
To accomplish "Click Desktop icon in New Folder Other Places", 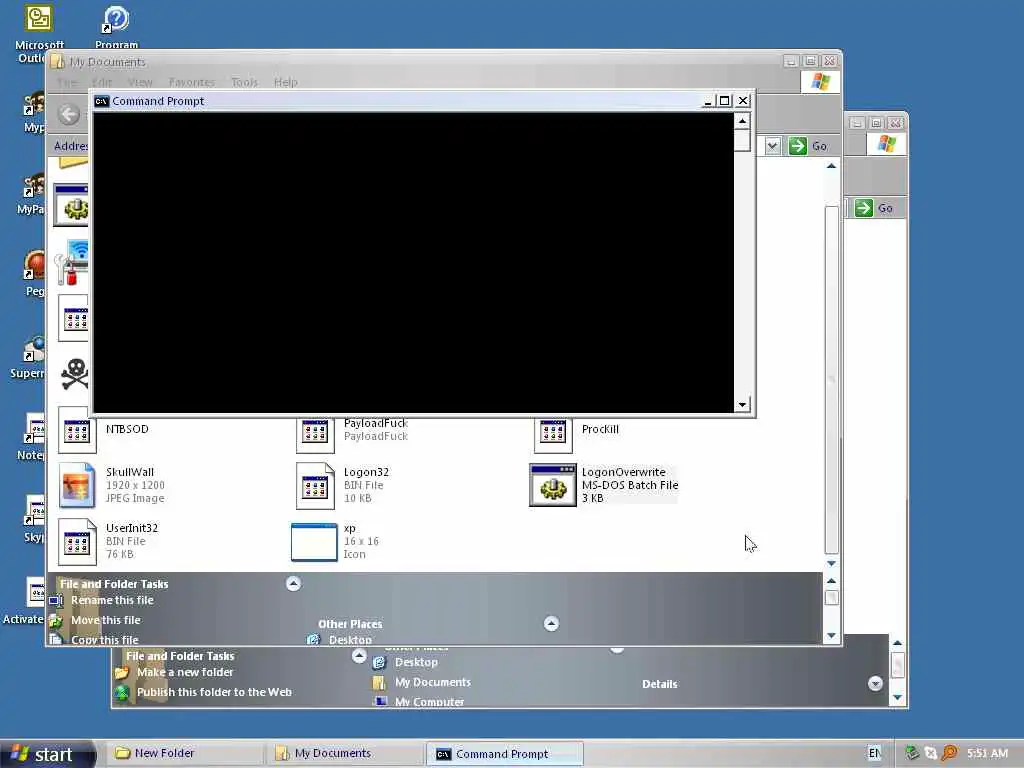I will 379,662.
